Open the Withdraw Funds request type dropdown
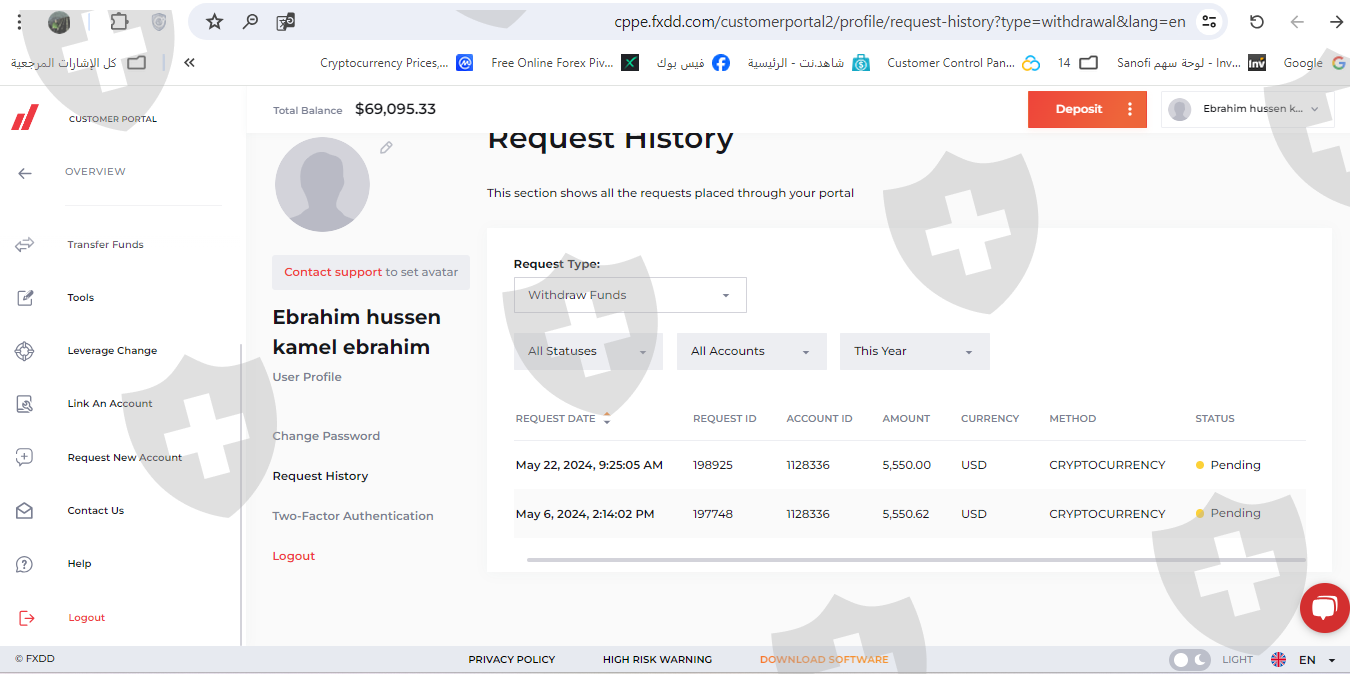 coord(630,295)
